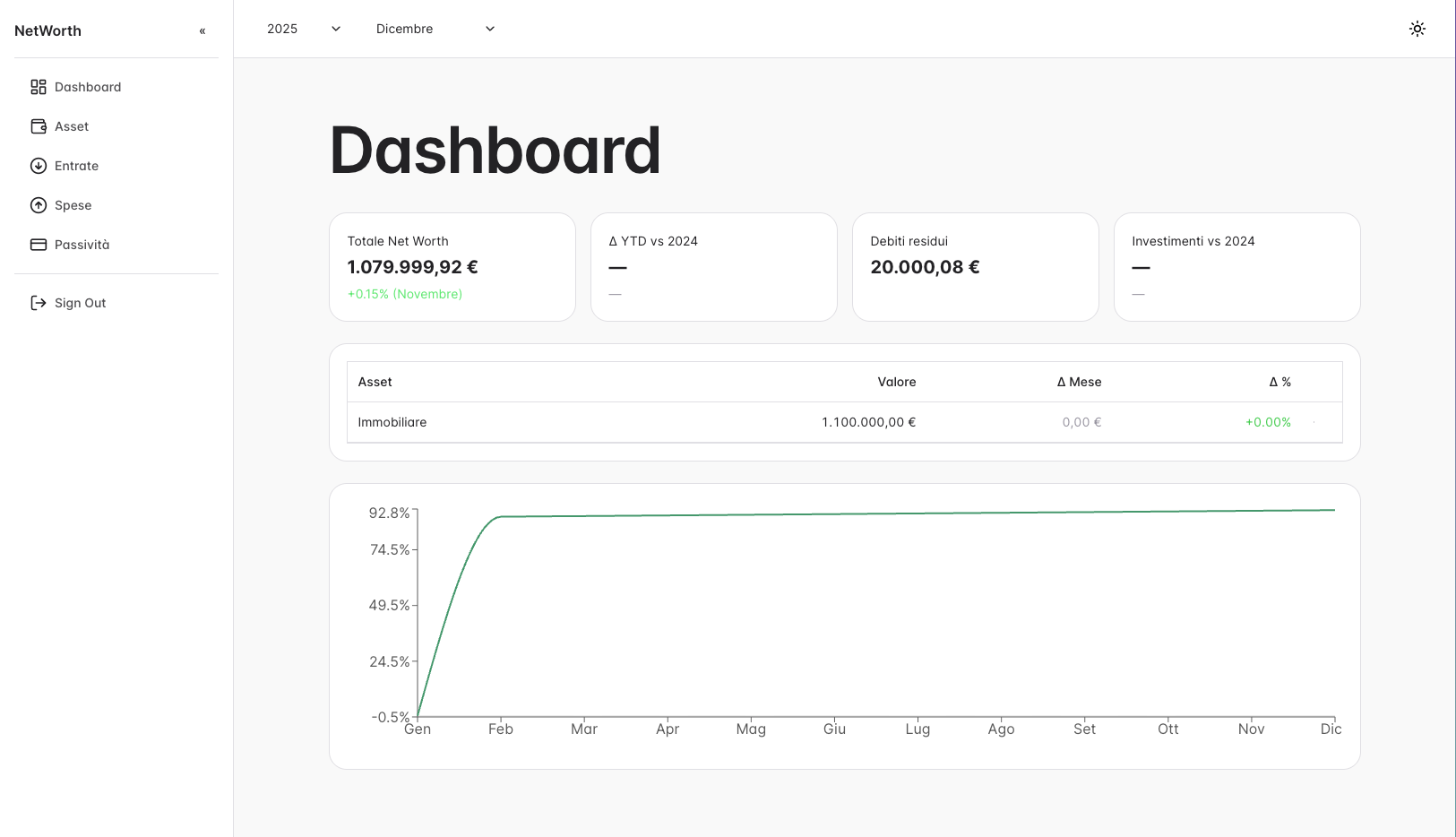Sort table by Valore column header
1456x837 pixels.
point(896,382)
